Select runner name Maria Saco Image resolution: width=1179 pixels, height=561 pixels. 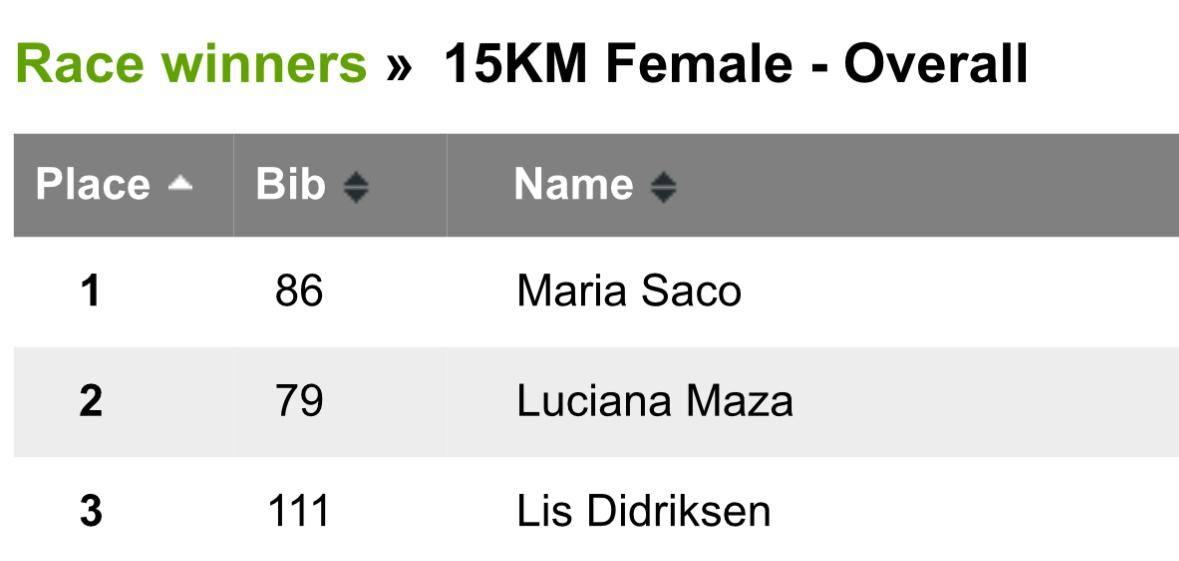click(x=629, y=292)
